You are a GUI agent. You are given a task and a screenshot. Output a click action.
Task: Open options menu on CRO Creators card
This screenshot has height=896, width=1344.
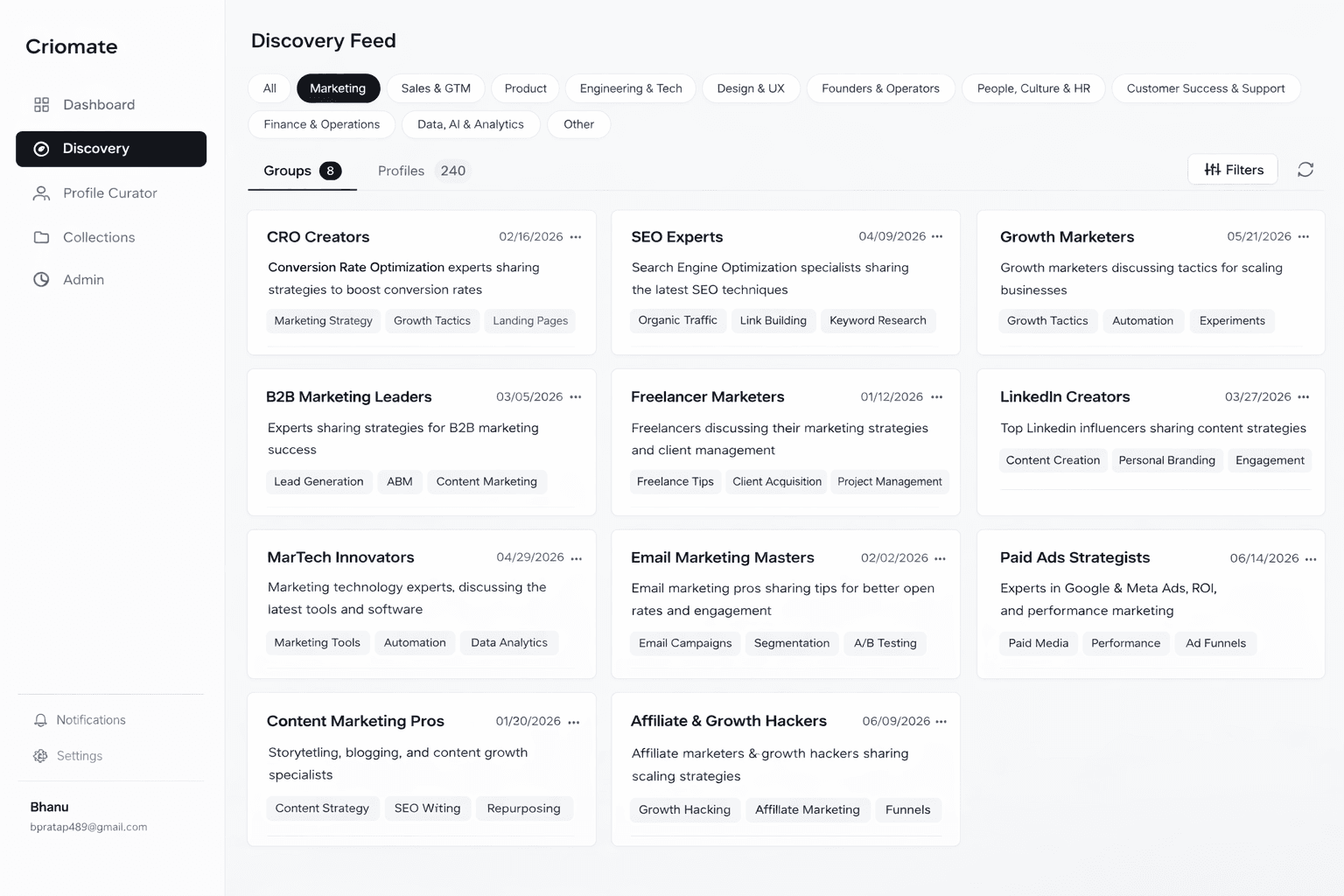576,236
